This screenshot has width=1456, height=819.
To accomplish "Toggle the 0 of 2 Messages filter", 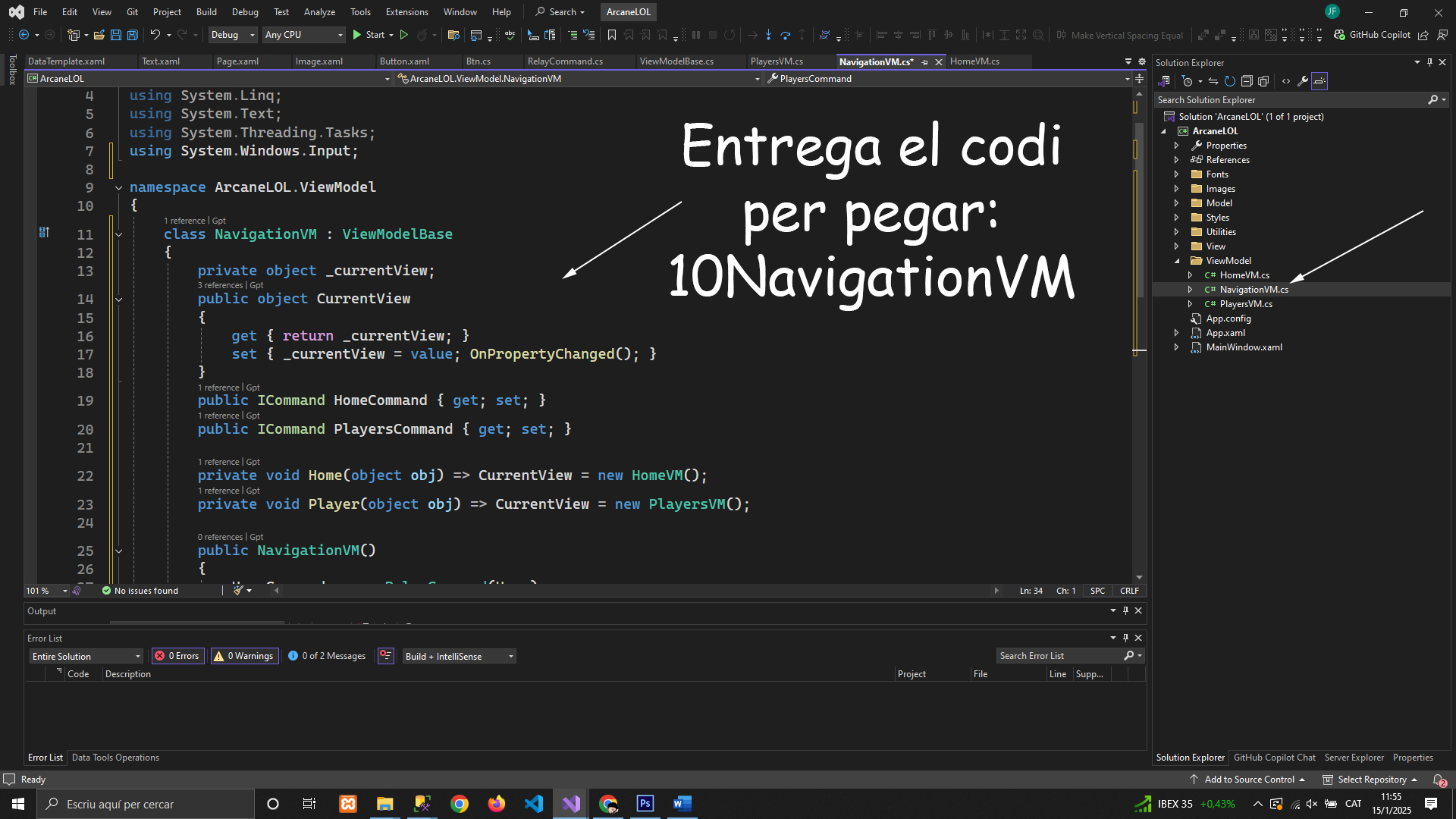I will click(327, 656).
